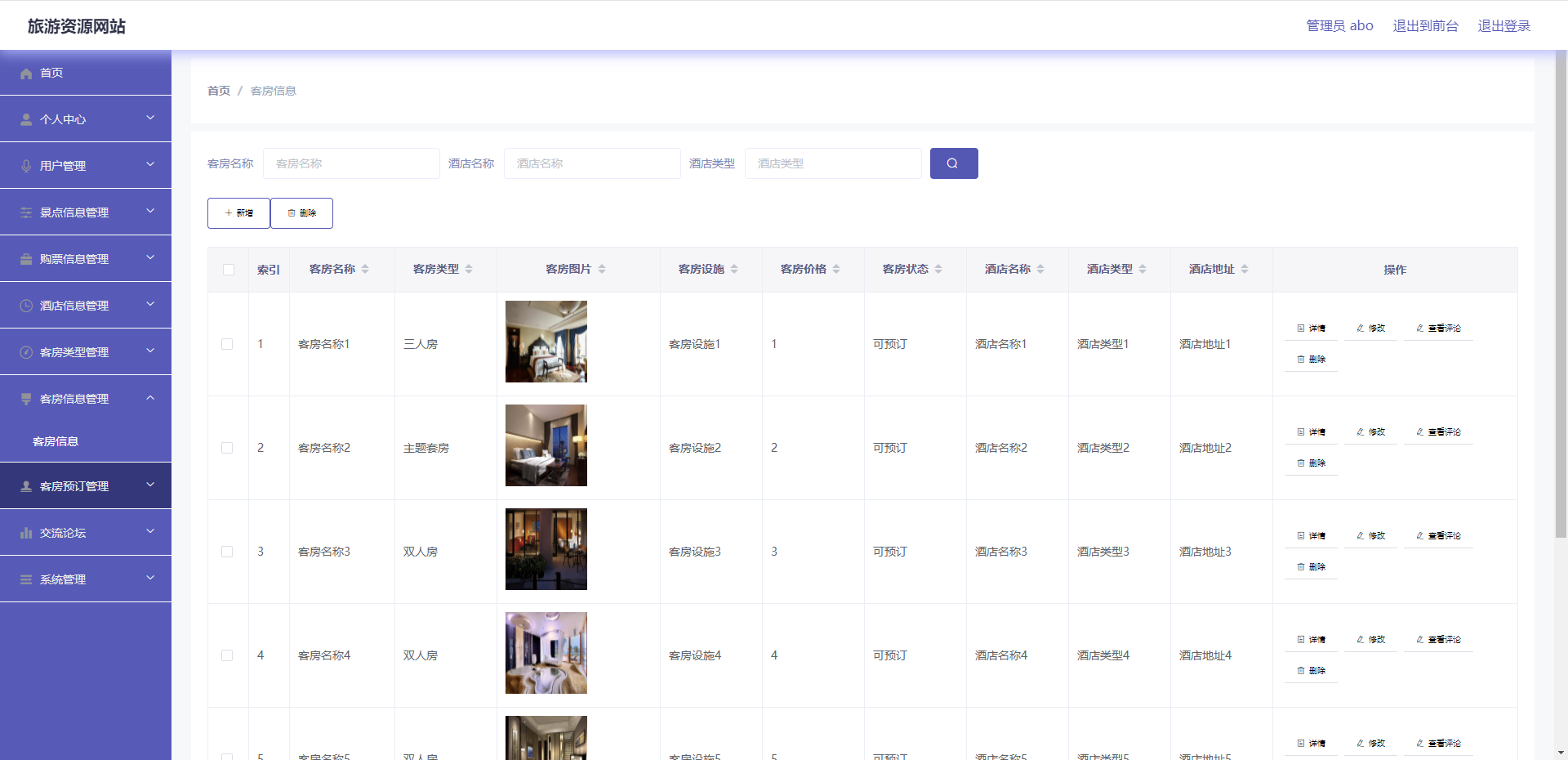The width and height of the screenshot is (1568, 760).
Task: Select the checkbox for row 3
Action: (227, 552)
